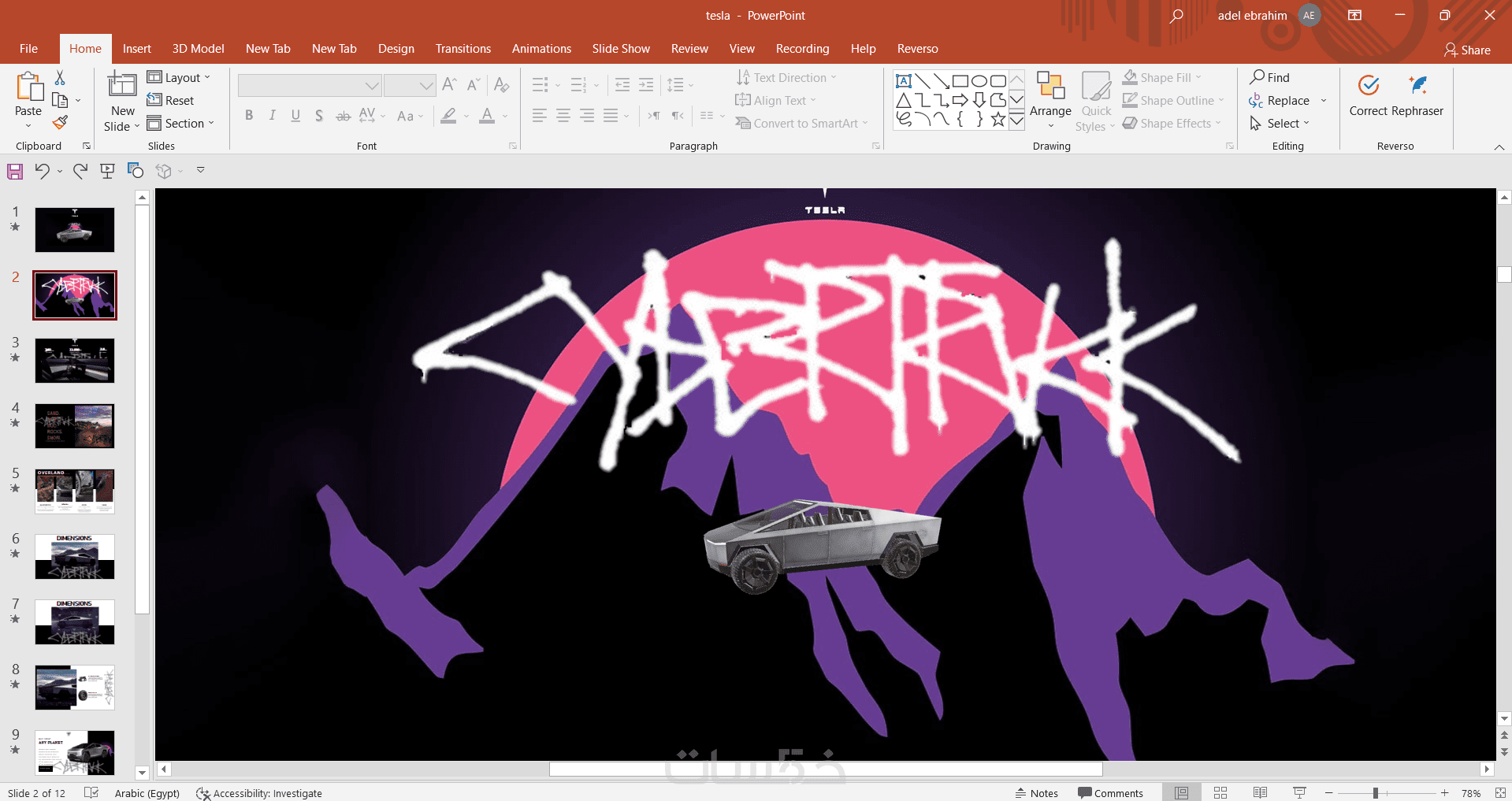Open Drawing group dialog launcher
The image size is (1512, 801).
1230,146
